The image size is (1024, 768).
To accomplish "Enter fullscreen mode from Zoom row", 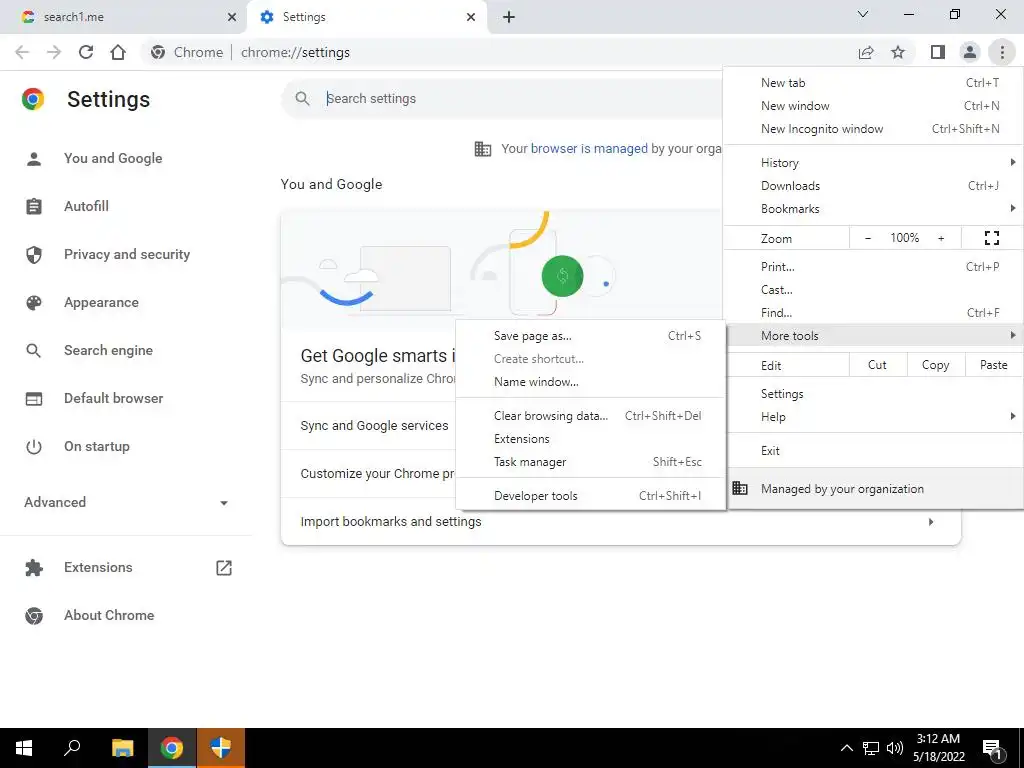I will click(991, 238).
